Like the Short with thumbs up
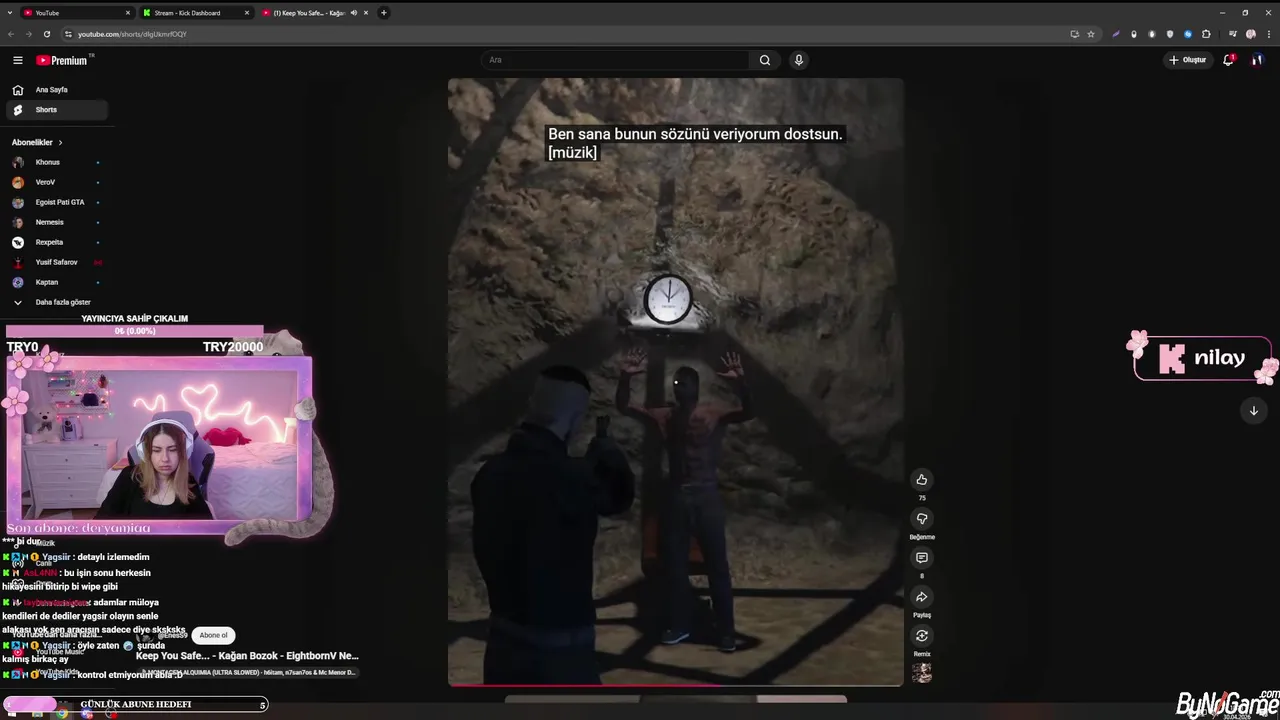Viewport: 1280px width, 720px height. tap(922, 480)
